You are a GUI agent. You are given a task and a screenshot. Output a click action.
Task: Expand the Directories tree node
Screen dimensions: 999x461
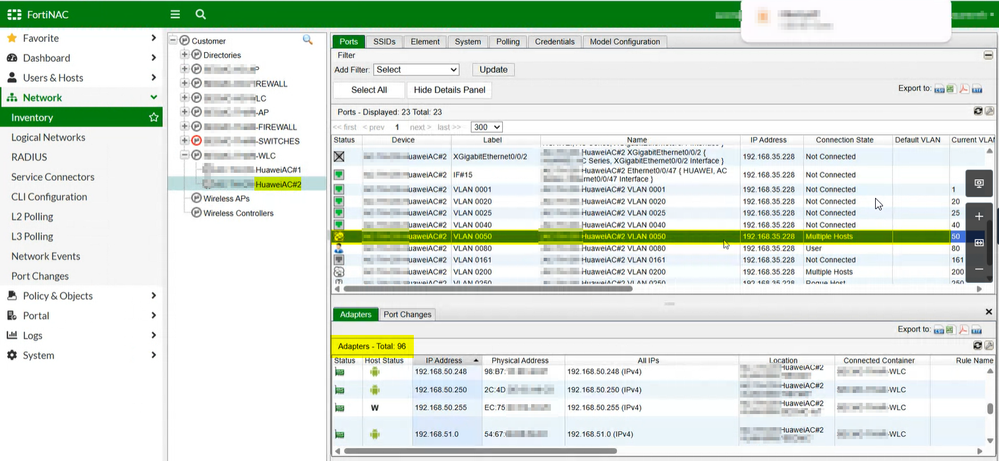point(185,55)
